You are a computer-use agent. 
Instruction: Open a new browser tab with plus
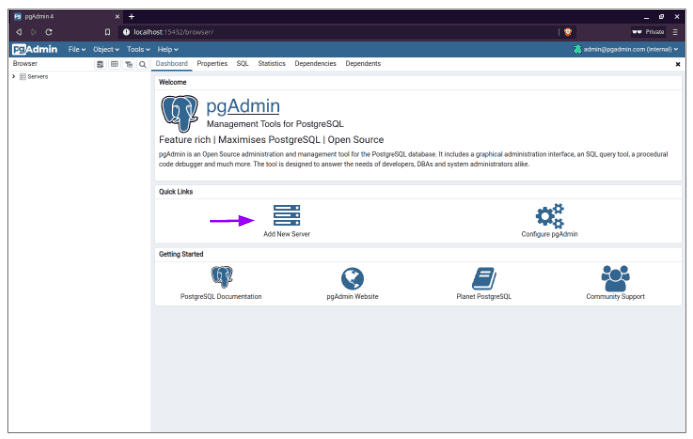pos(131,17)
